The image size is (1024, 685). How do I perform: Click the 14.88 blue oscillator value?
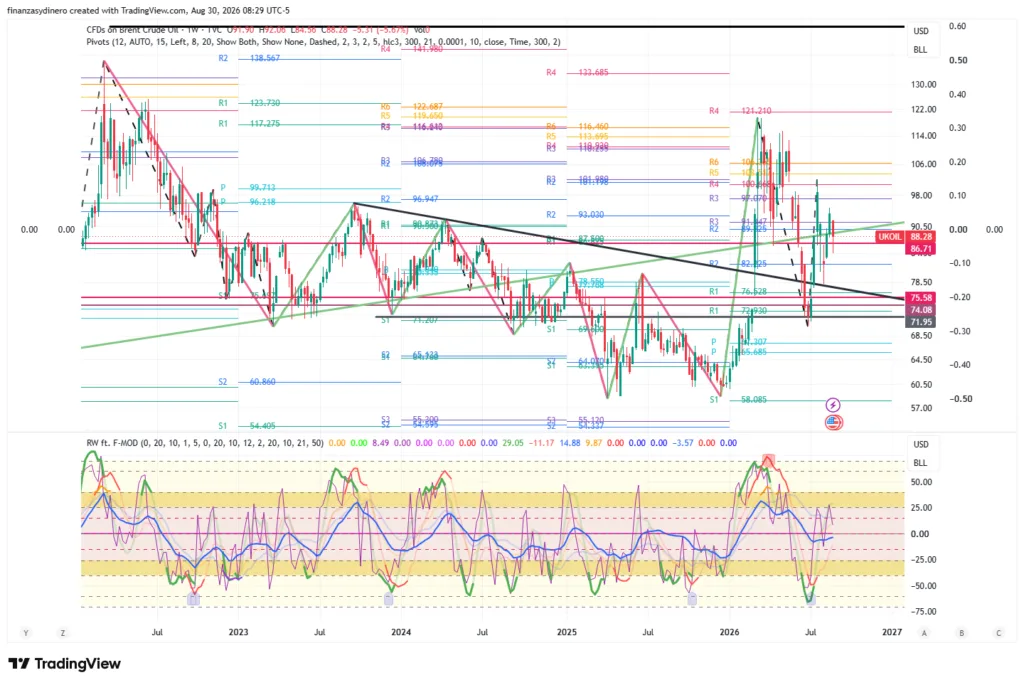click(570, 443)
